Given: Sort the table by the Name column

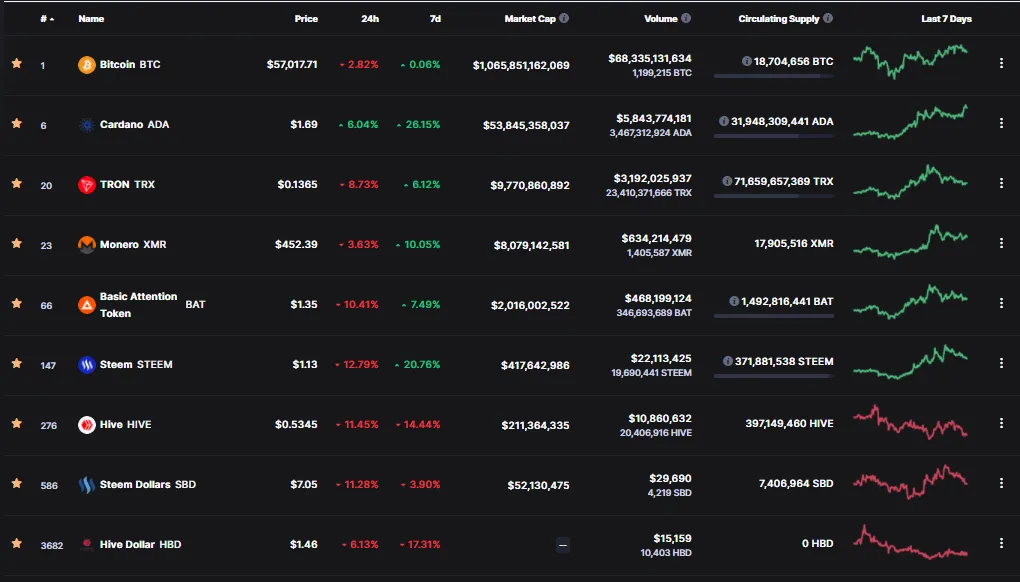Looking at the screenshot, I should 91,19.
